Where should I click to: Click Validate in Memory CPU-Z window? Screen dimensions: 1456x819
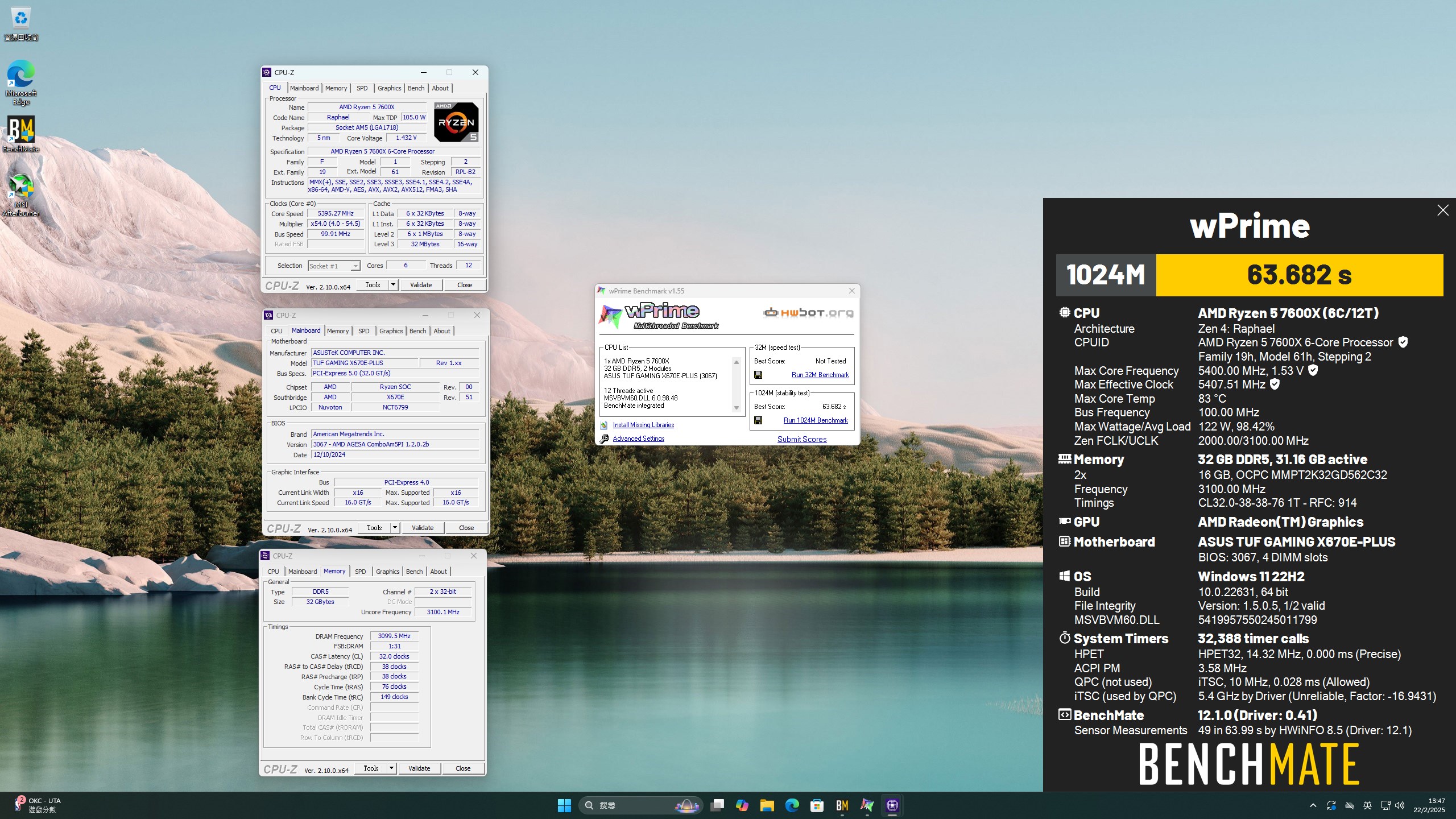pyautogui.click(x=419, y=768)
